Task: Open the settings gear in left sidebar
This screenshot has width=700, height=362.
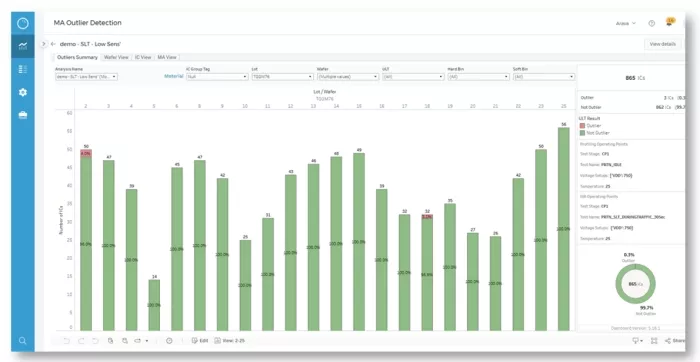Action: click(23, 92)
